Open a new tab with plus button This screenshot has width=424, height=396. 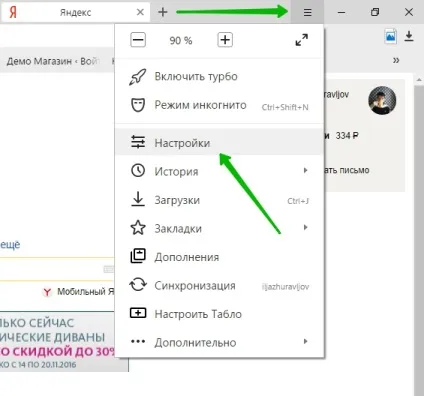[x=163, y=12]
